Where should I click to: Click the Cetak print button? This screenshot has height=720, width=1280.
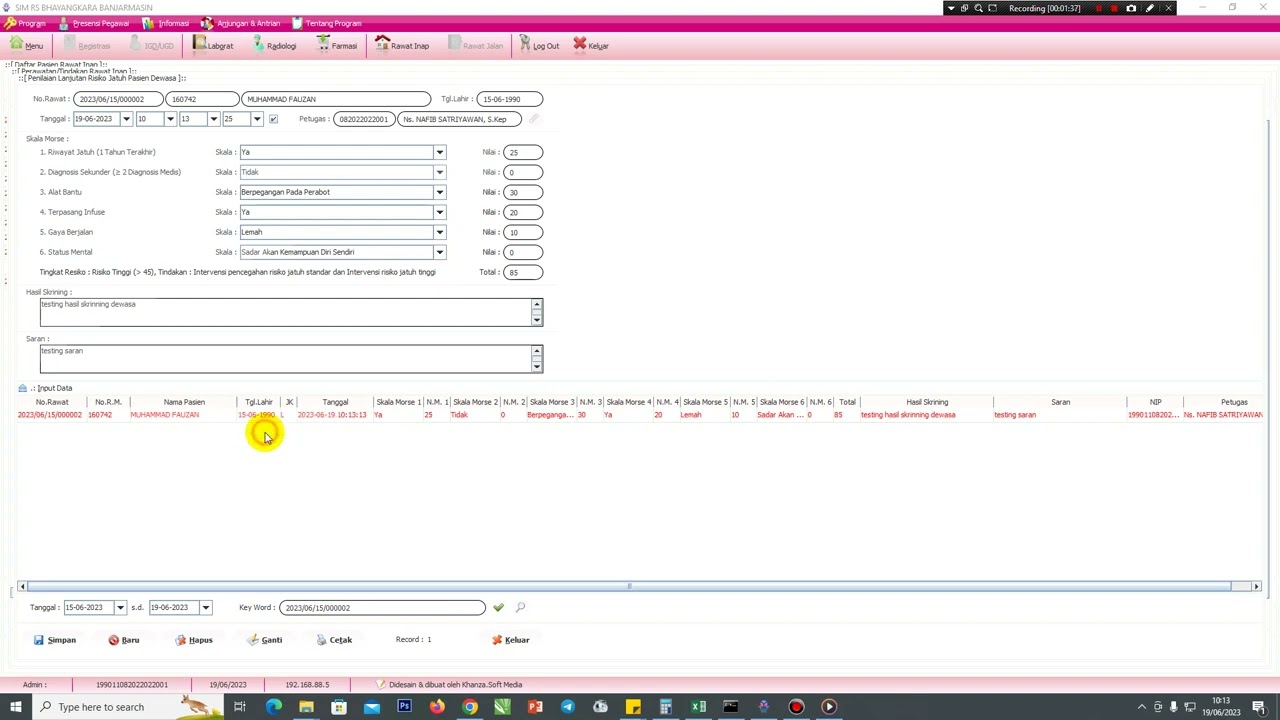click(334, 640)
